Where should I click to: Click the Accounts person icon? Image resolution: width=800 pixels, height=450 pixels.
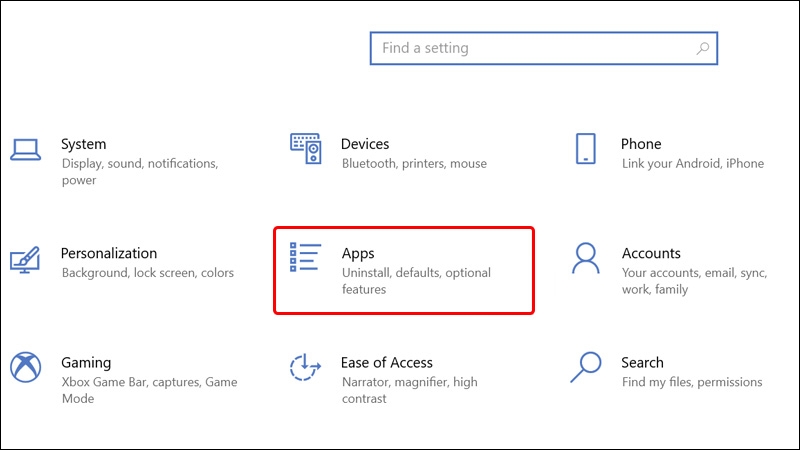[586, 258]
